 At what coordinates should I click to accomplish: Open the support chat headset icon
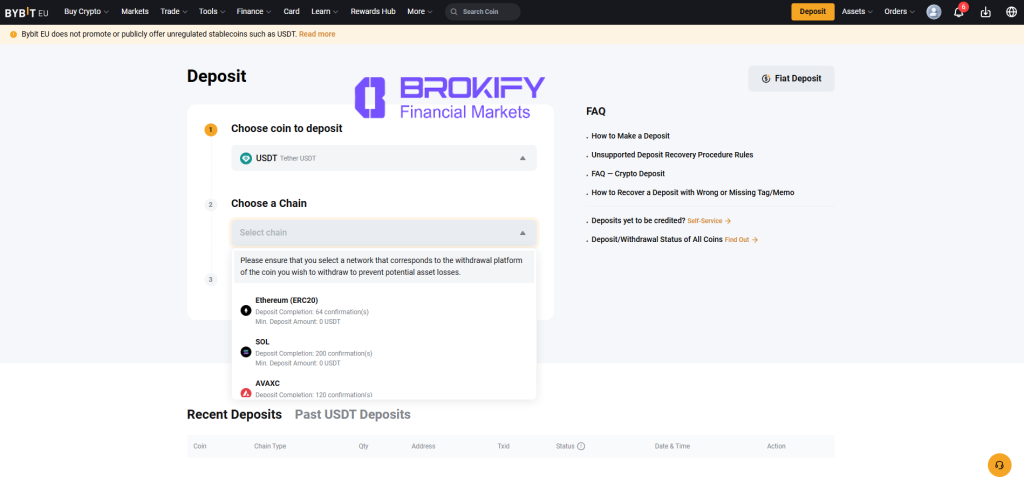click(x=999, y=465)
